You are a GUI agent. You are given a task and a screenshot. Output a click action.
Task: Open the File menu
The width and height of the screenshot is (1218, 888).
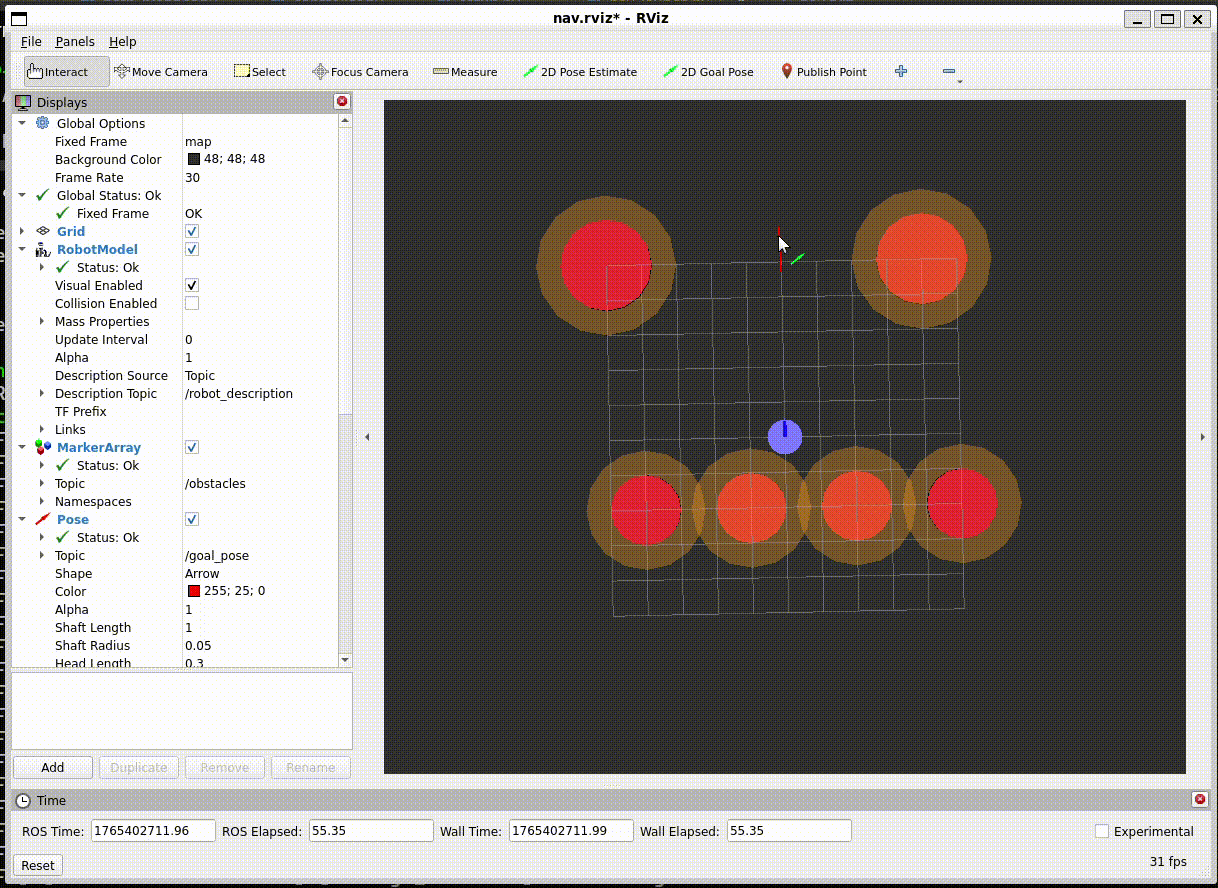(x=31, y=42)
